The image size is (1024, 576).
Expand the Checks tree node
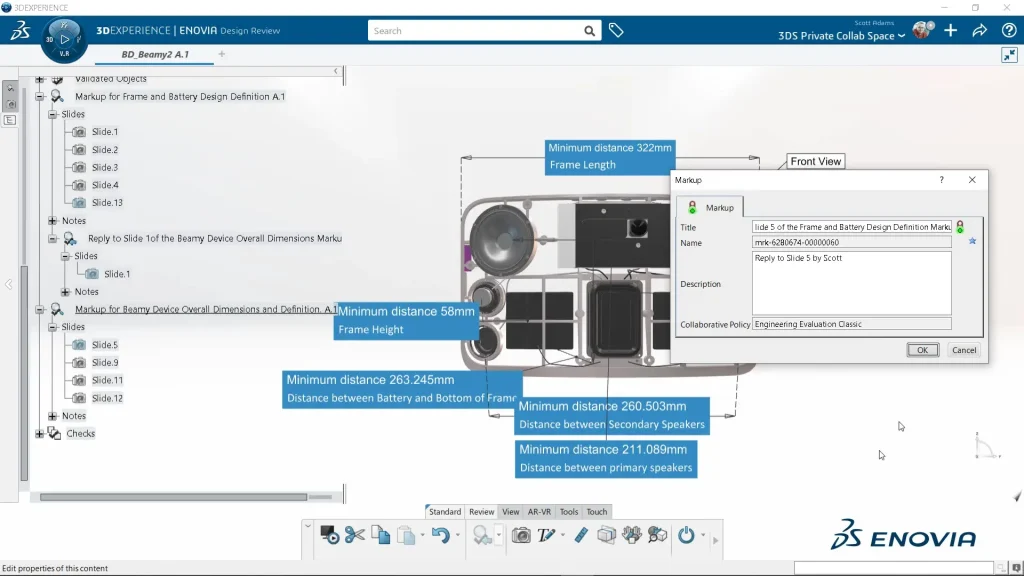coord(40,434)
